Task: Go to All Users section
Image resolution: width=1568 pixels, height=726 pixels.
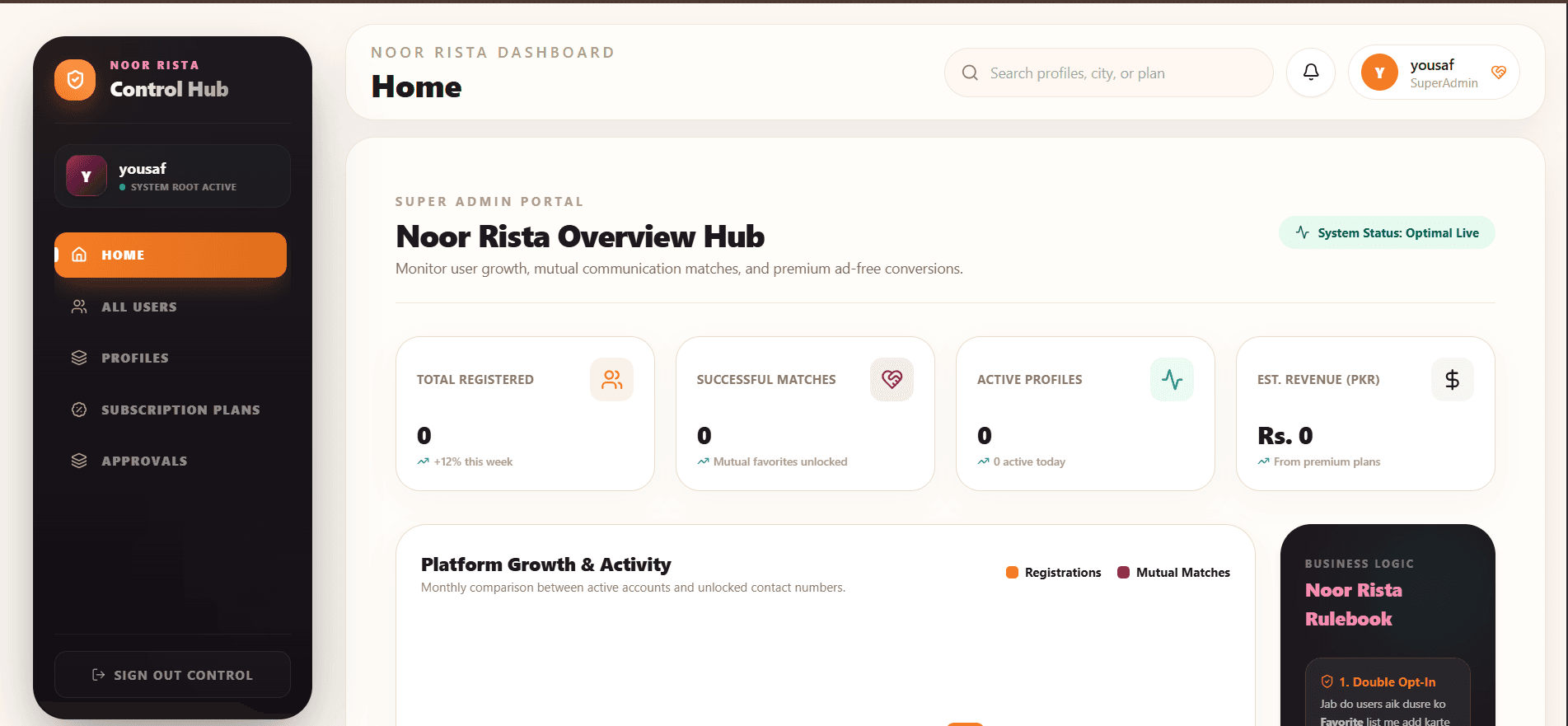Action: (x=171, y=307)
